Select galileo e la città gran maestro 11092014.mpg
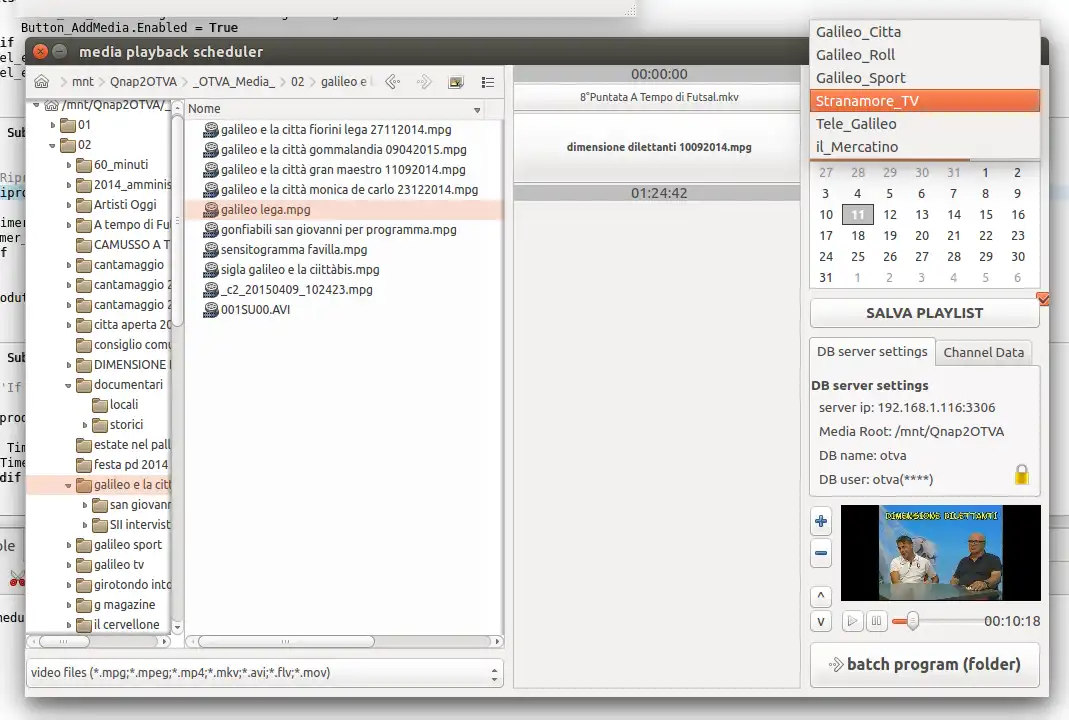The height and width of the screenshot is (720, 1069). [343, 170]
